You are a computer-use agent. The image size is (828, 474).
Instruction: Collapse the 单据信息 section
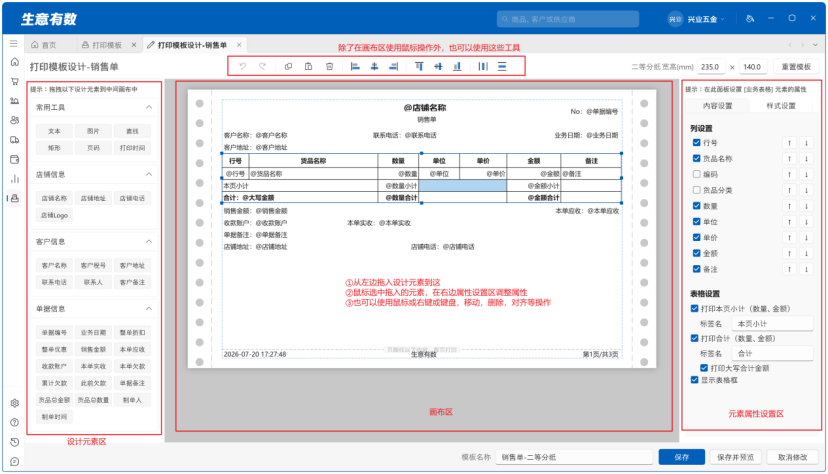tap(149, 308)
